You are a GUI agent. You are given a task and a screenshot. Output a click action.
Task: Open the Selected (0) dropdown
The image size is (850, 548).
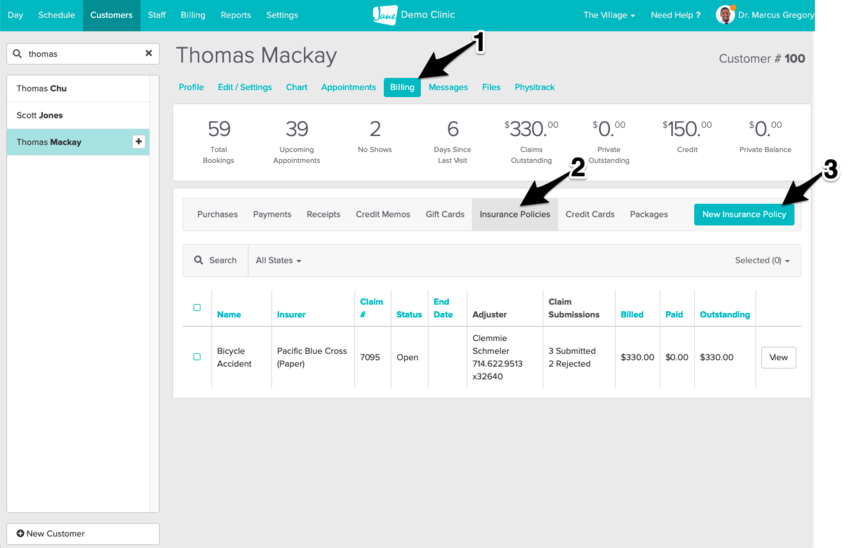click(x=762, y=260)
